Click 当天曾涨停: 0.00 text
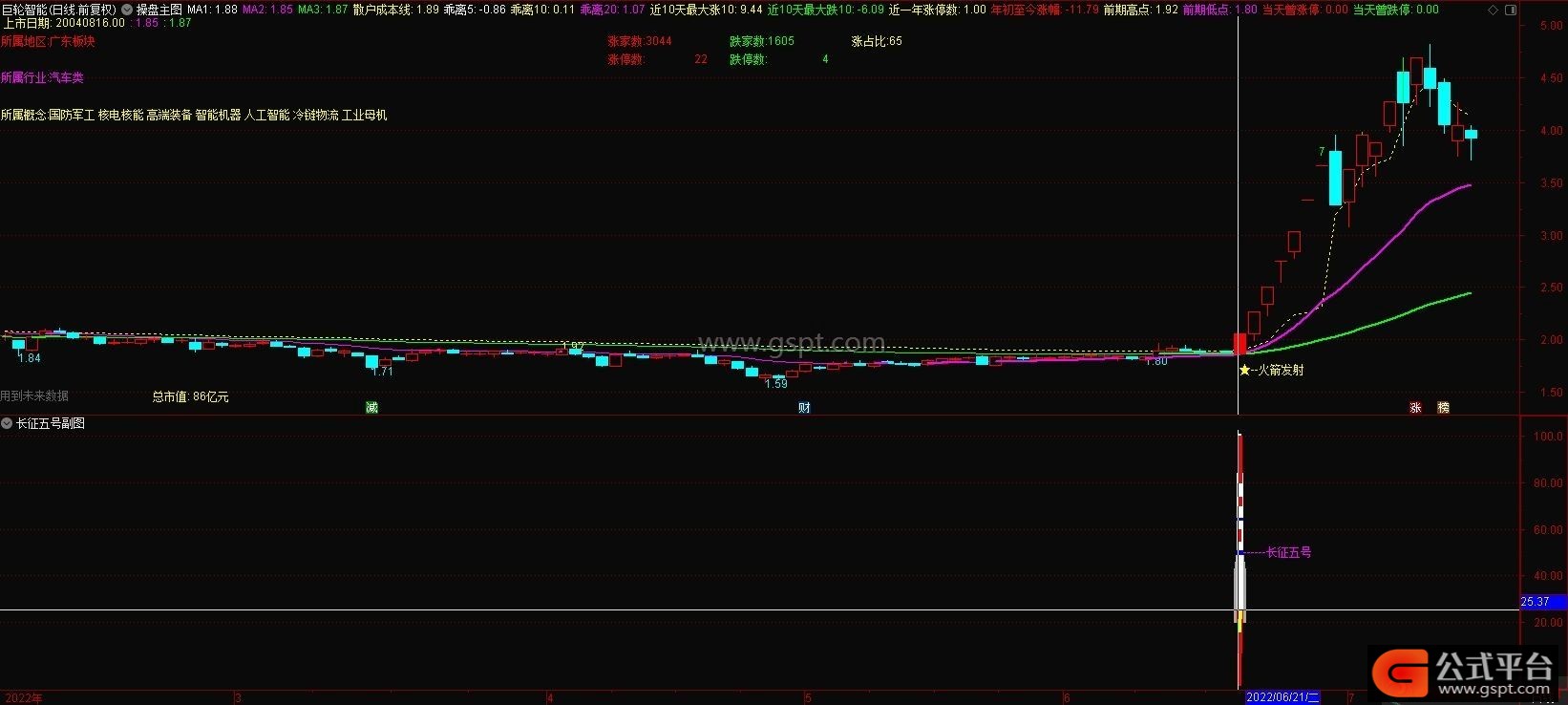The height and width of the screenshot is (705, 1568). point(1304,10)
